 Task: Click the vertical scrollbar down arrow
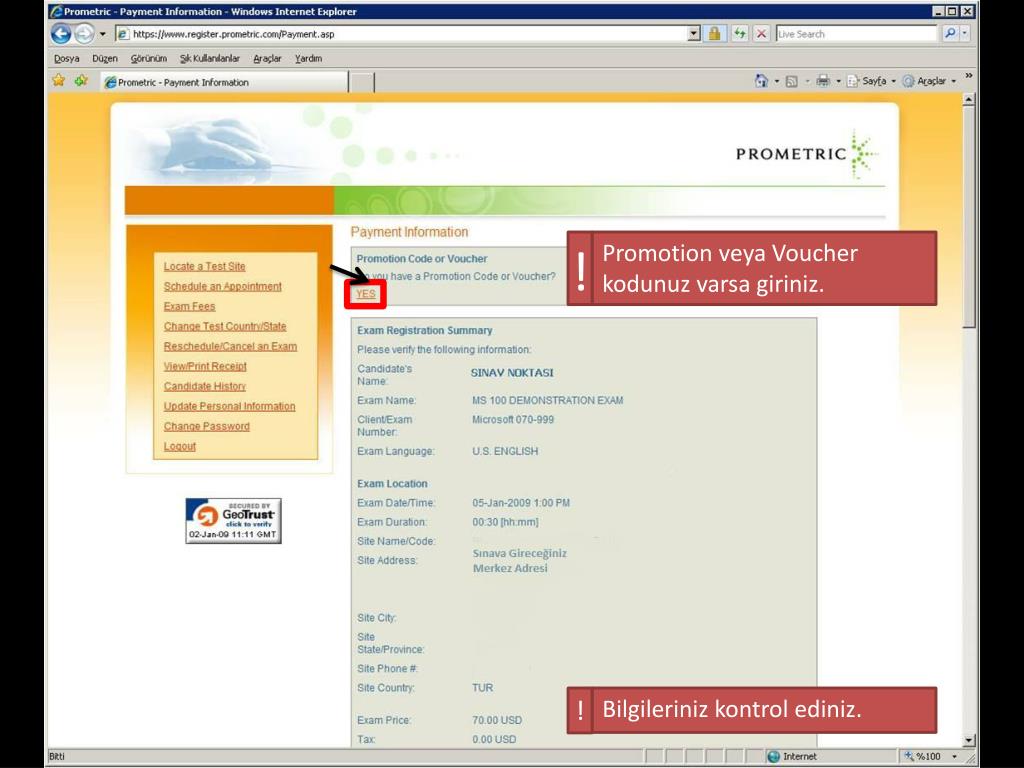[969, 740]
